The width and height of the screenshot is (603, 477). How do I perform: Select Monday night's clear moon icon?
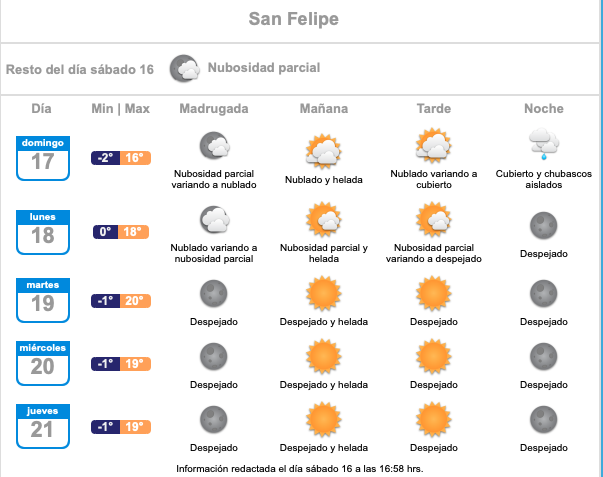[x=544, y=225]
